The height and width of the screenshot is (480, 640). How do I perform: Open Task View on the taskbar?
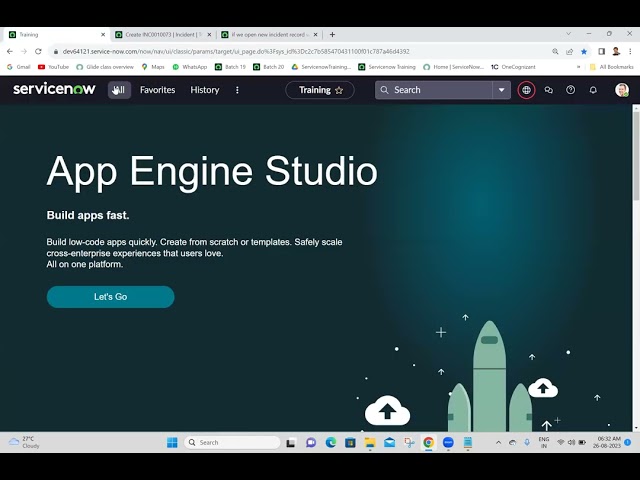tap(291, 442)
